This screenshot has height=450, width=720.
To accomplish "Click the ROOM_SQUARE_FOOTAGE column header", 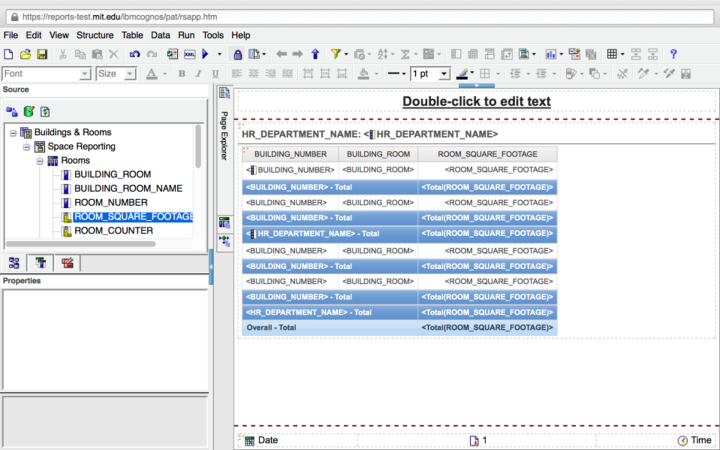I will (488, 154).
